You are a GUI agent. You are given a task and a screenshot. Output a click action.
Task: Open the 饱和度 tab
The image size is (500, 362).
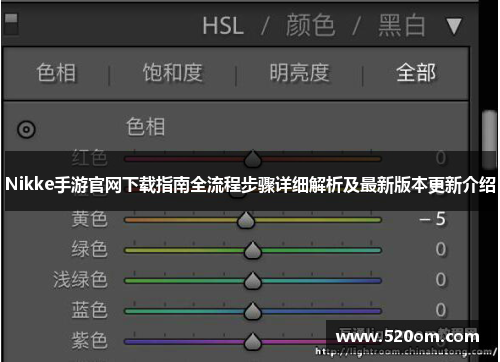(173, 72)
